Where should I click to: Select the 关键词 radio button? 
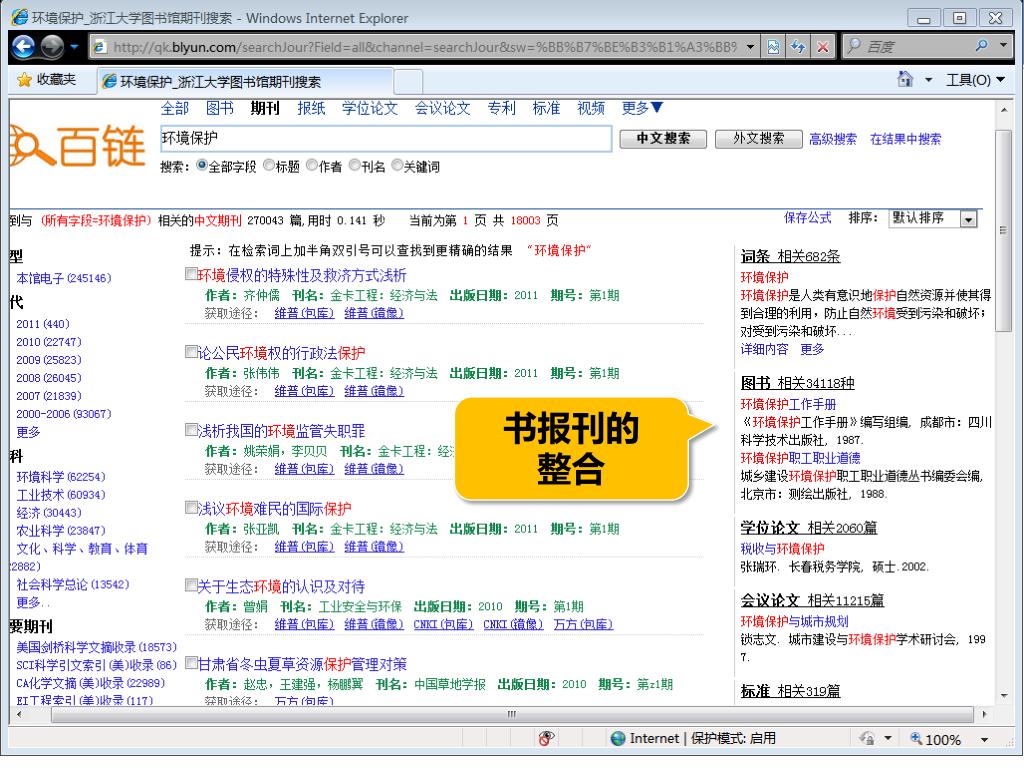click(x=397, y=166)
